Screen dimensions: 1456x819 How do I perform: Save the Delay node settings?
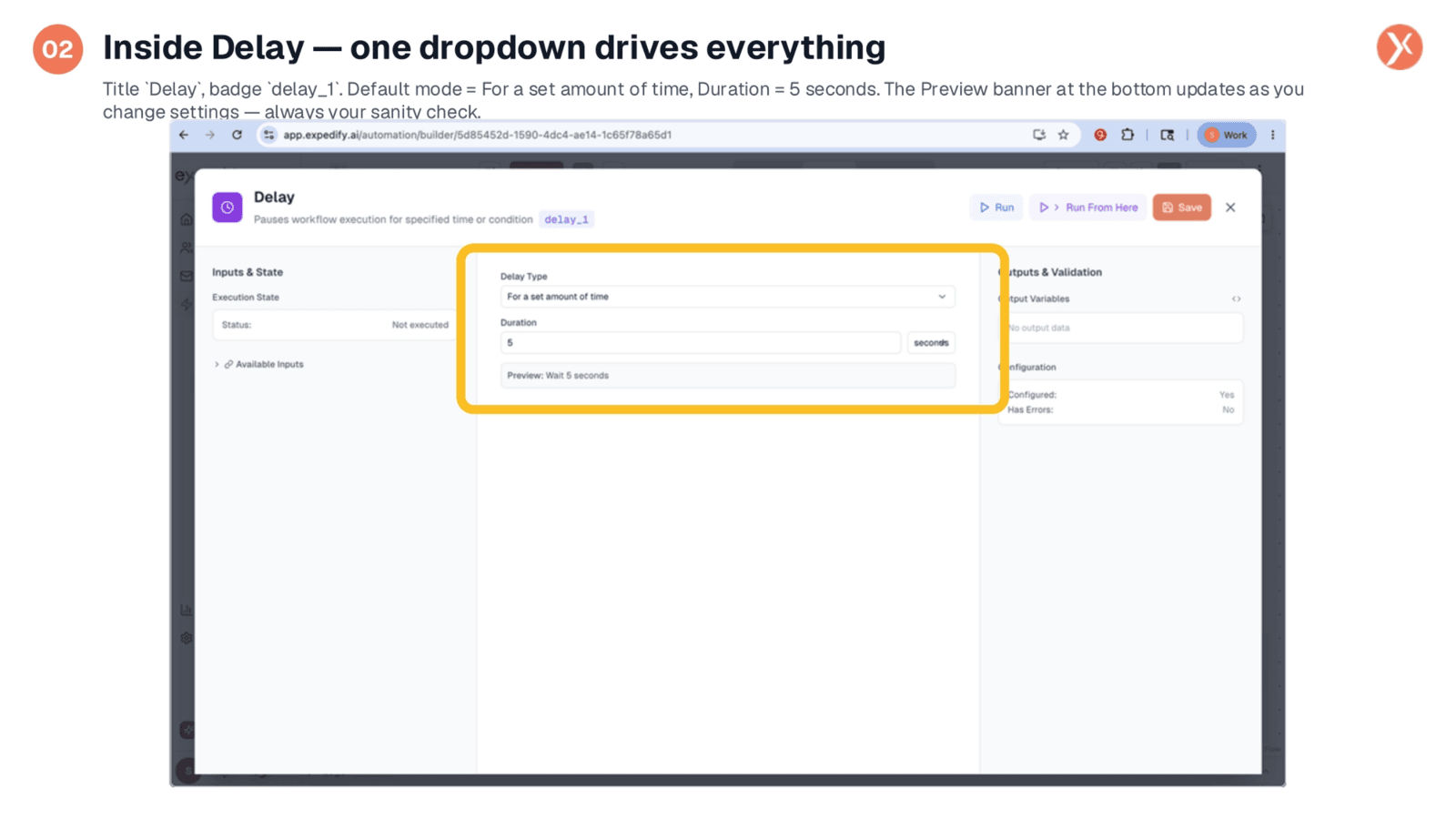(x=1182, y=207)
